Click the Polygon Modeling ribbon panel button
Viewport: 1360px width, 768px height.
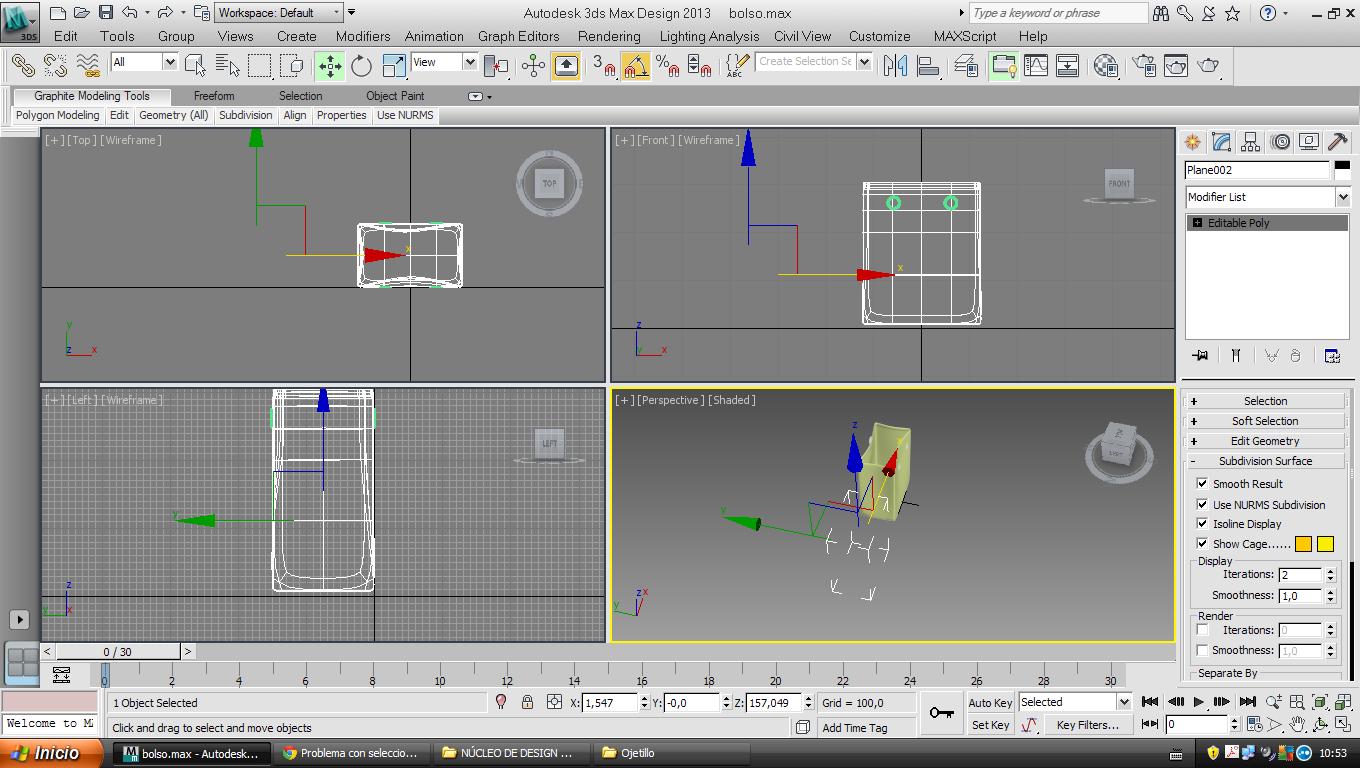[x=58, y=115]
